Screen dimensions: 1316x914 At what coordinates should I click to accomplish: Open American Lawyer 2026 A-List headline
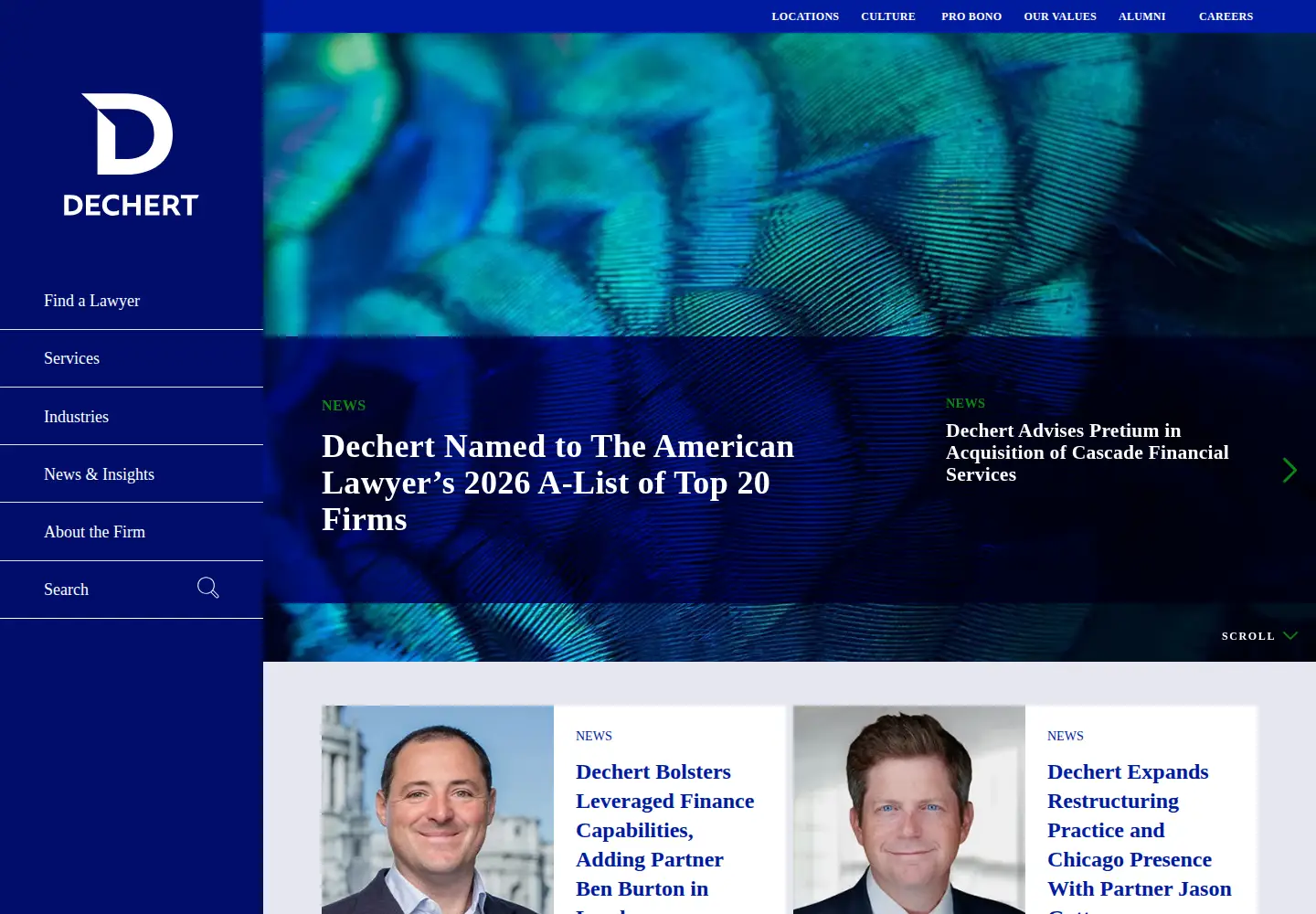pyautogui.click(x=558, y=483)
